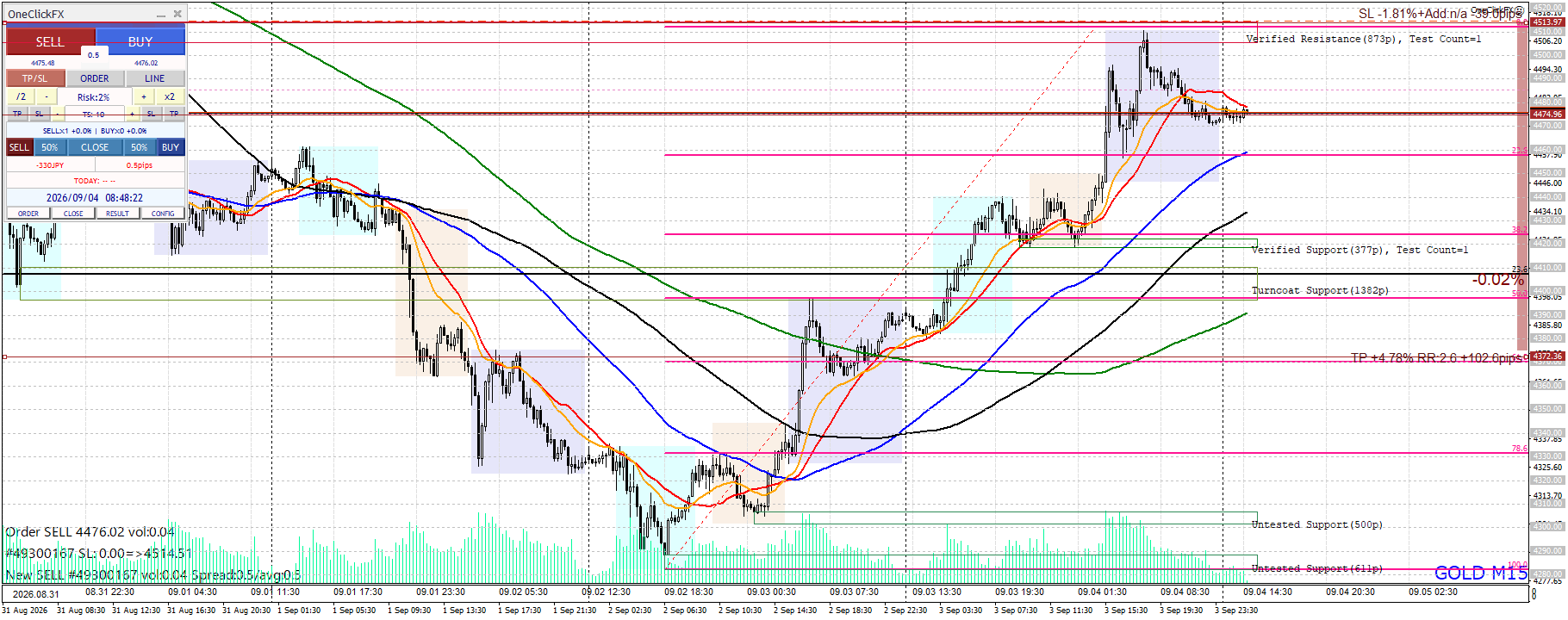
Task: Minimize the OneClickFX panel
Action: pyautogui.click(x=161, y=15)
